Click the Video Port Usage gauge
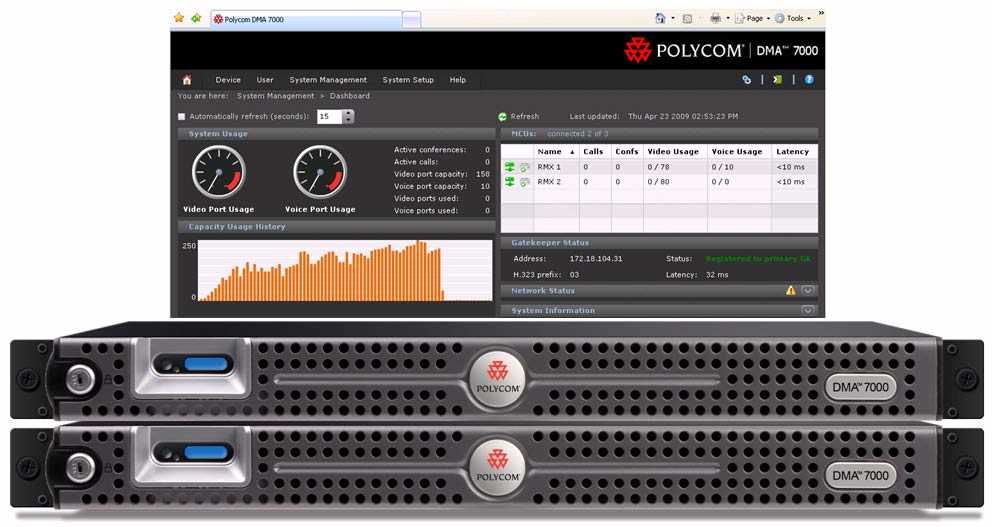Image resolution: width=992 pixels, height=527 pixels. coord(219,173)
